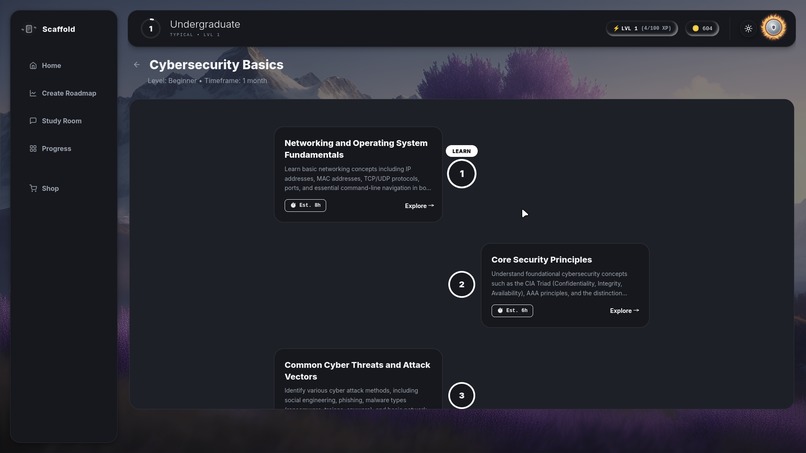Toggle light/dark theme sun icon
The width and height of the screenshot is (806, 453).
748,28
